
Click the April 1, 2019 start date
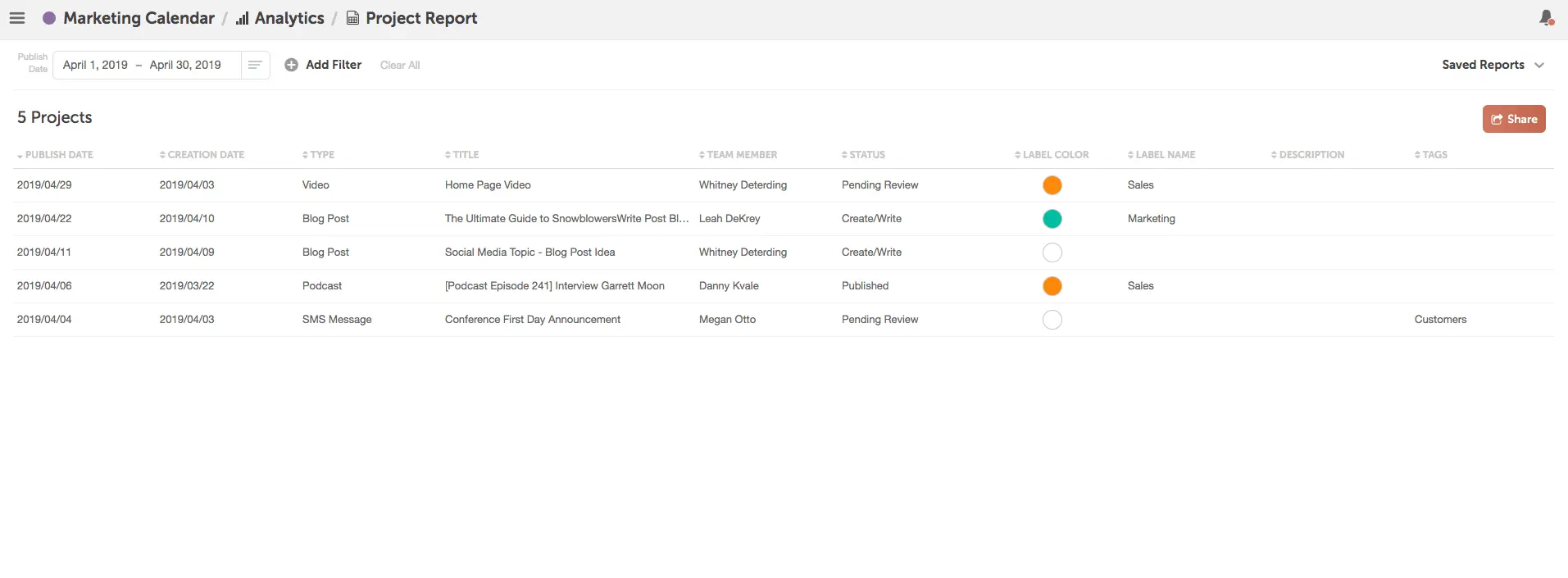(x=95, y=65)
